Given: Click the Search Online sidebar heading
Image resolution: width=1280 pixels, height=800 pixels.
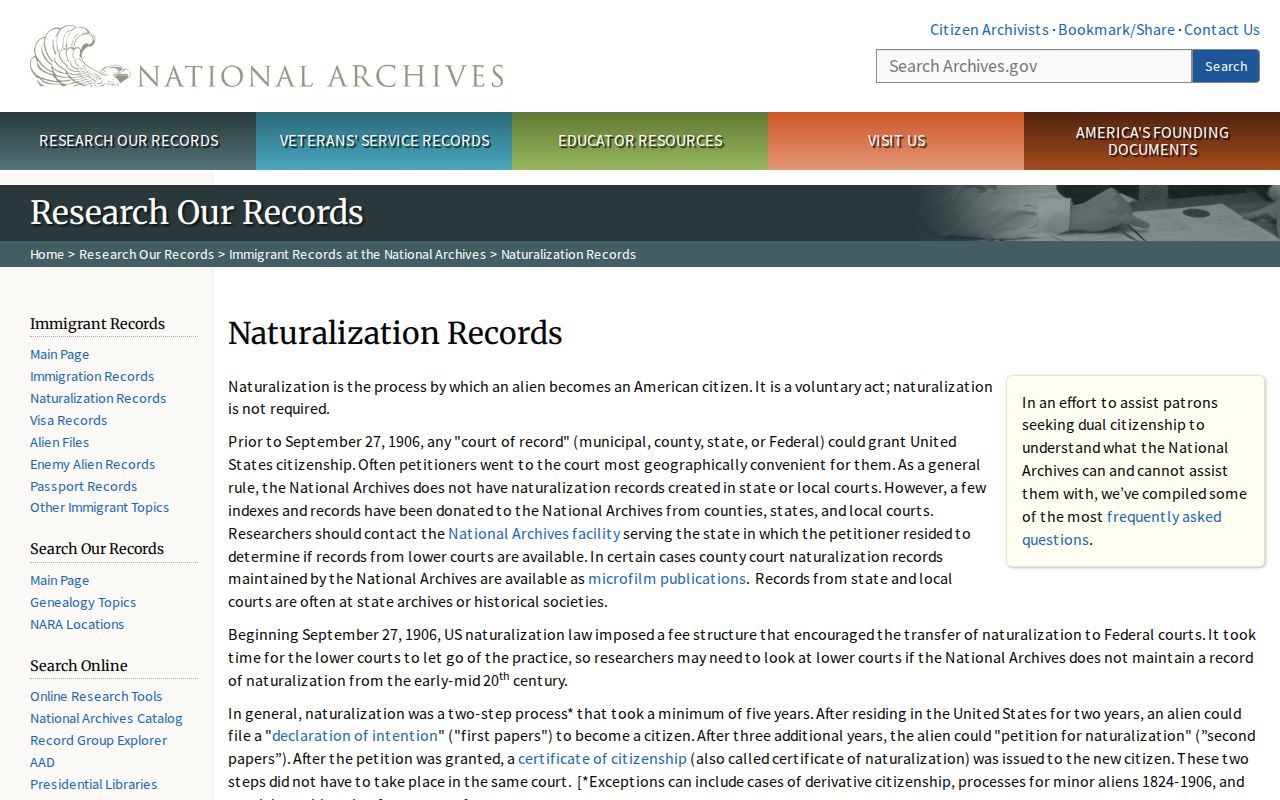Looking at the screenshot, I should coord(79,666).
